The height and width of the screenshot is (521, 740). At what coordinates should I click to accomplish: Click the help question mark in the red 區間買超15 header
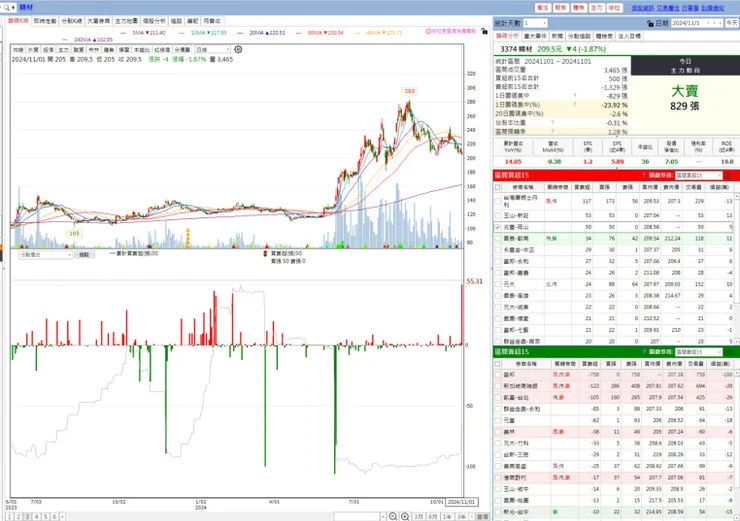[644, 176]
